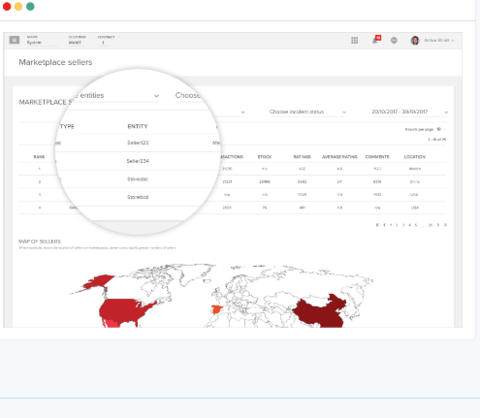Go to the next page arrow in pagination
Screen dimensions: 480x418
click(438, 225)
